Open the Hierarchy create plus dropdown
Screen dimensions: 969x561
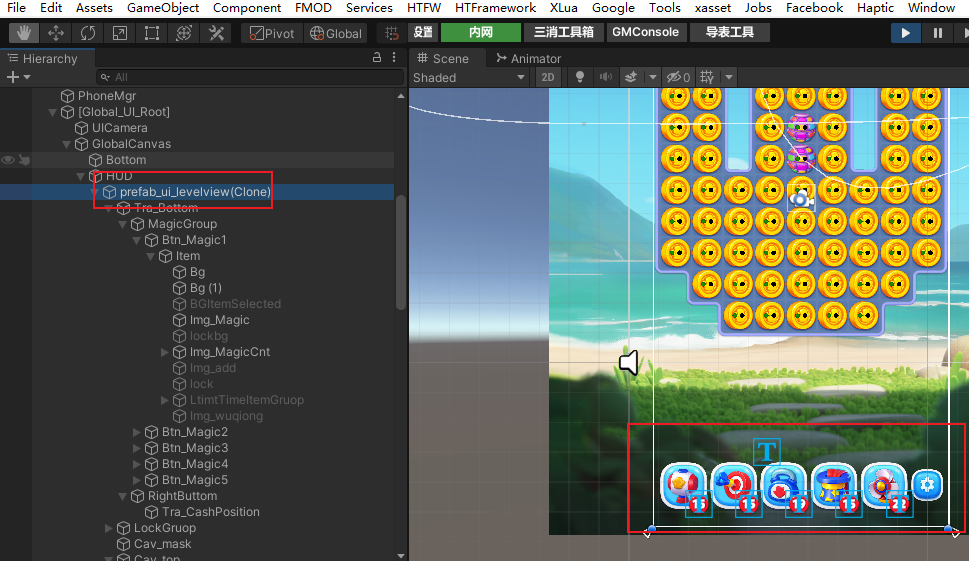click(x=18, y=77)
